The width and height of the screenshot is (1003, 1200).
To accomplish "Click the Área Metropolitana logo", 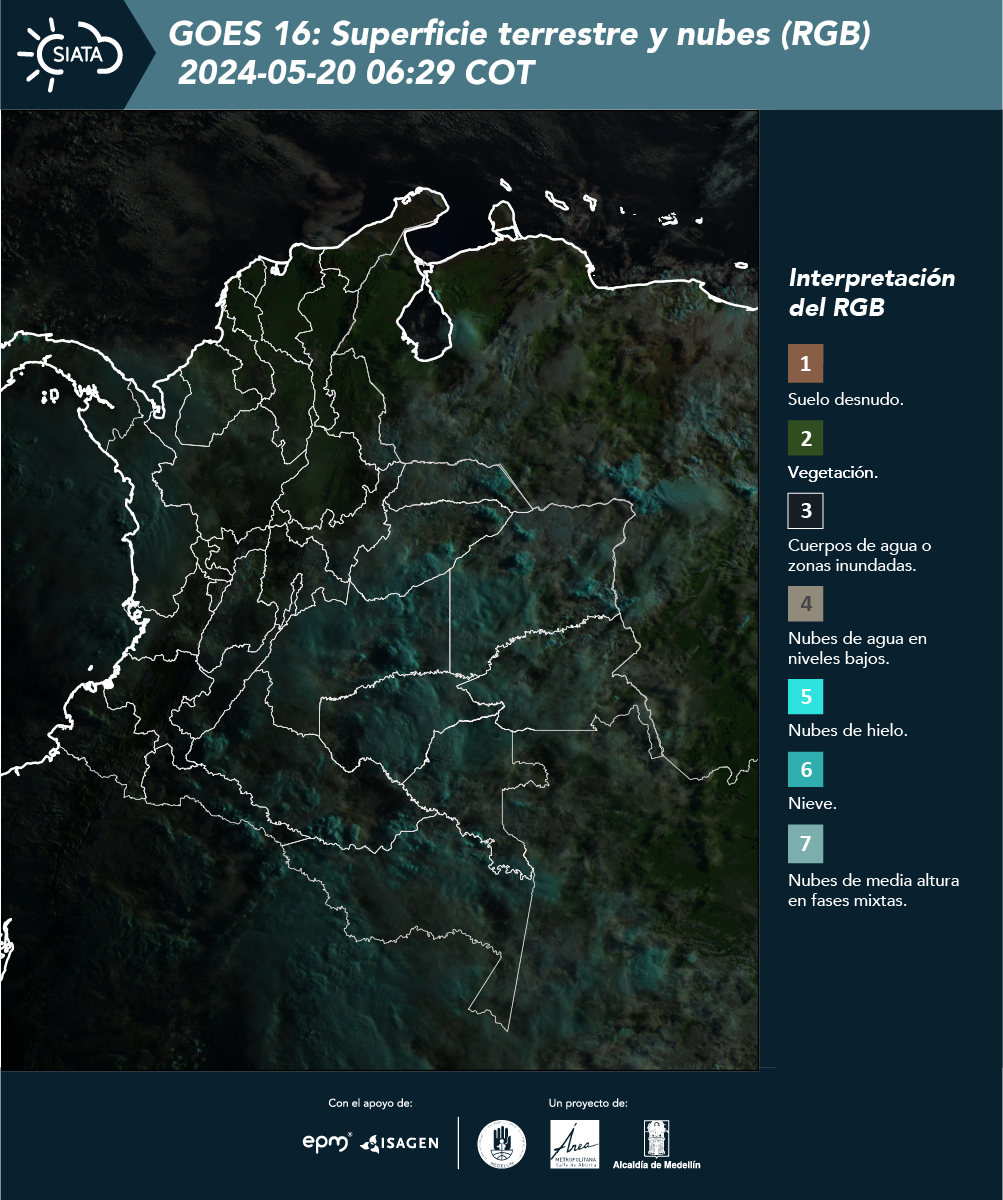I will pyautogui.click(x=575, y=1144).
